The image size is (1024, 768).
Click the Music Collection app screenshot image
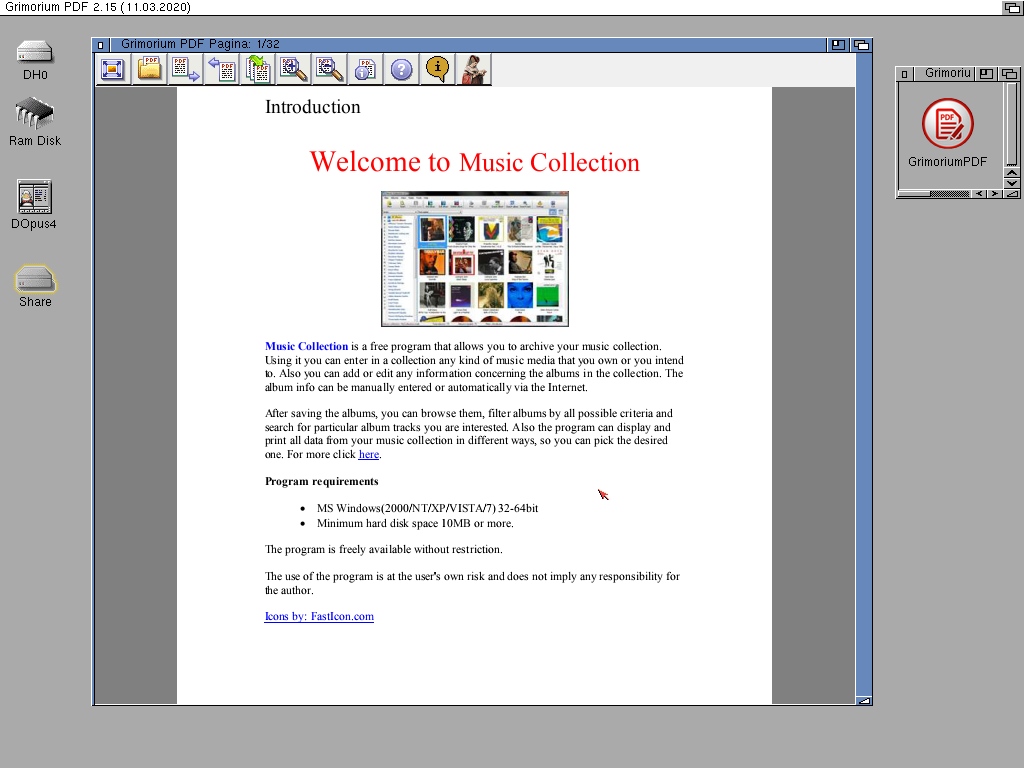pos(475,259)
